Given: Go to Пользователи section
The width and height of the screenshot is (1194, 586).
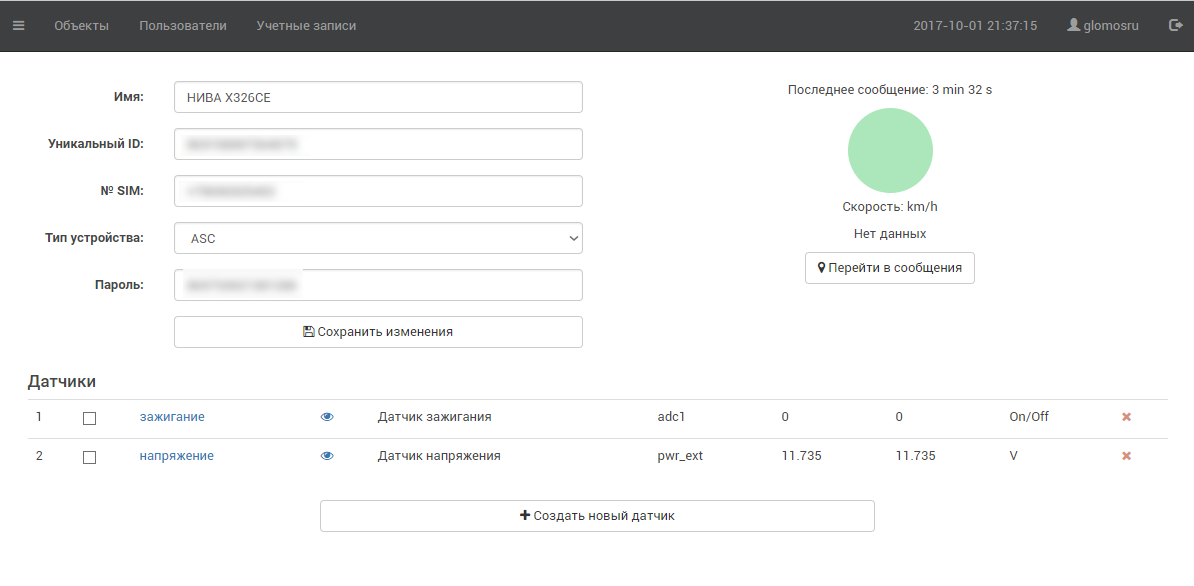Looking at the screenshot, I should point(183,26).
